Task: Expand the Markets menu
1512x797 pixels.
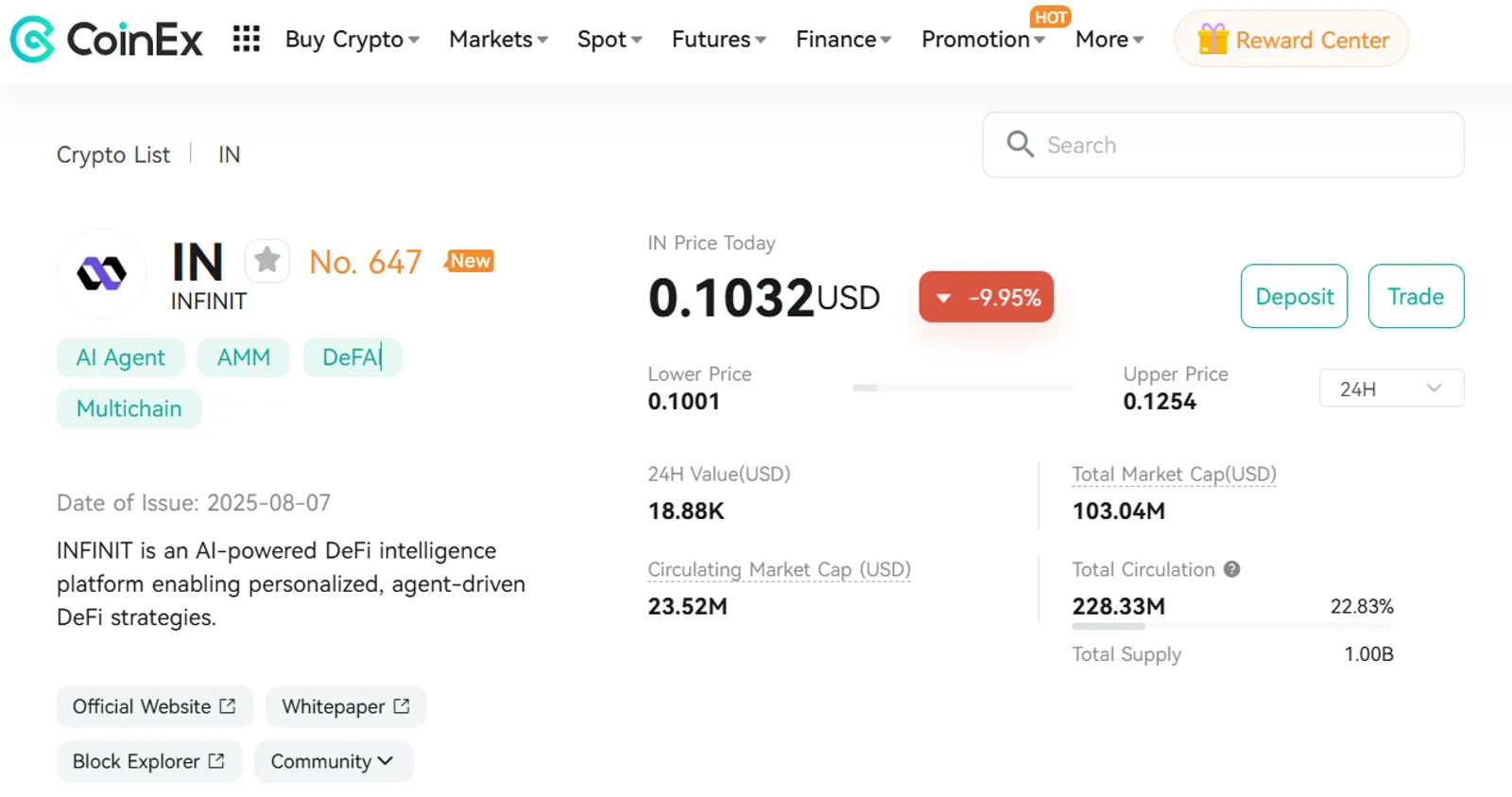Action: [x=498, y=40]
